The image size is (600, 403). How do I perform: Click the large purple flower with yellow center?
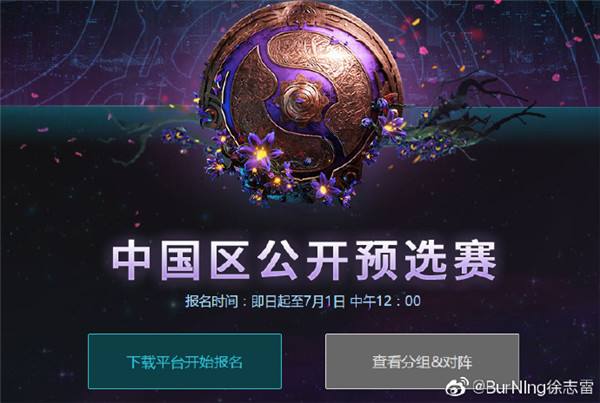(x=261, y=152)
